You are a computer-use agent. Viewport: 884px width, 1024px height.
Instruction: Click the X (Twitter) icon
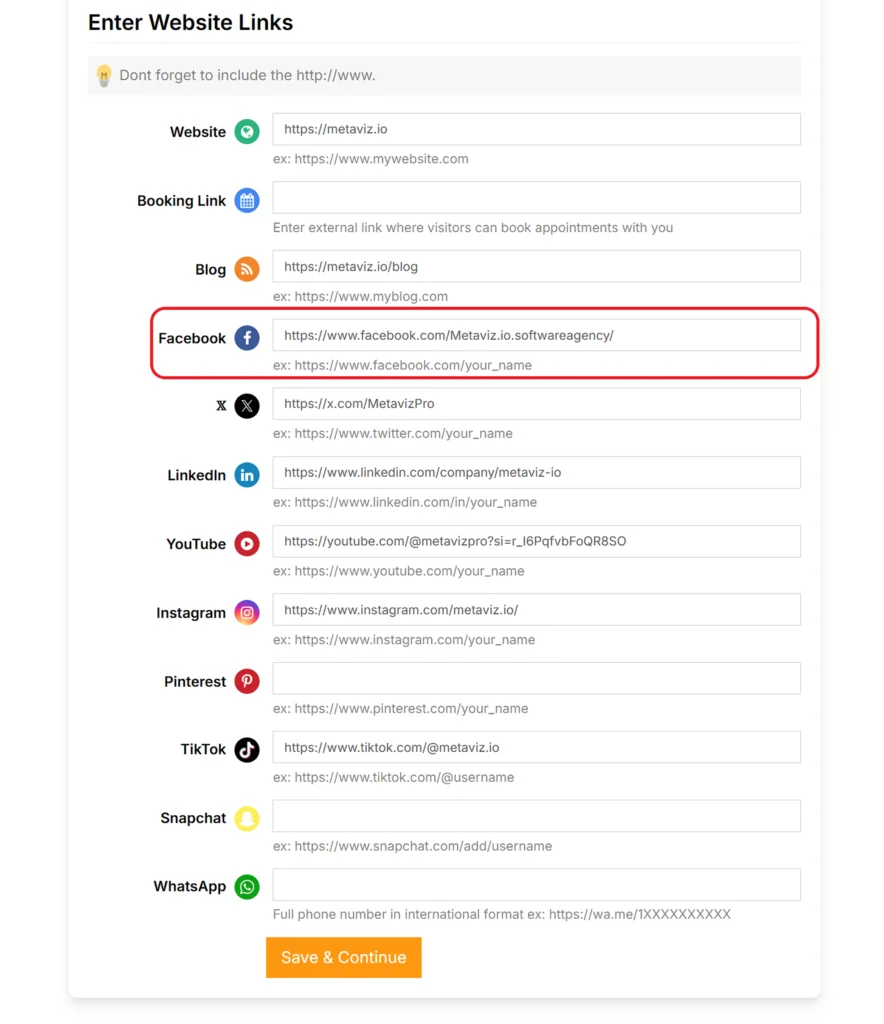coord(246,406)
